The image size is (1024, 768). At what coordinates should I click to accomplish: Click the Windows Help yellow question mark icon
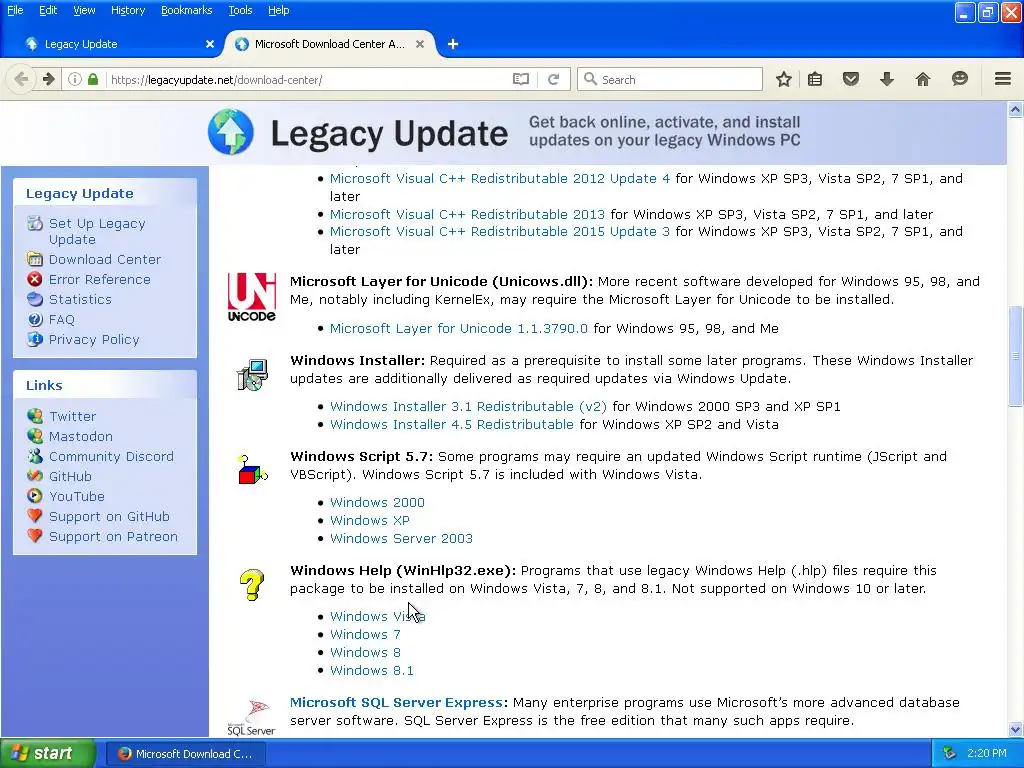point(251,584)
